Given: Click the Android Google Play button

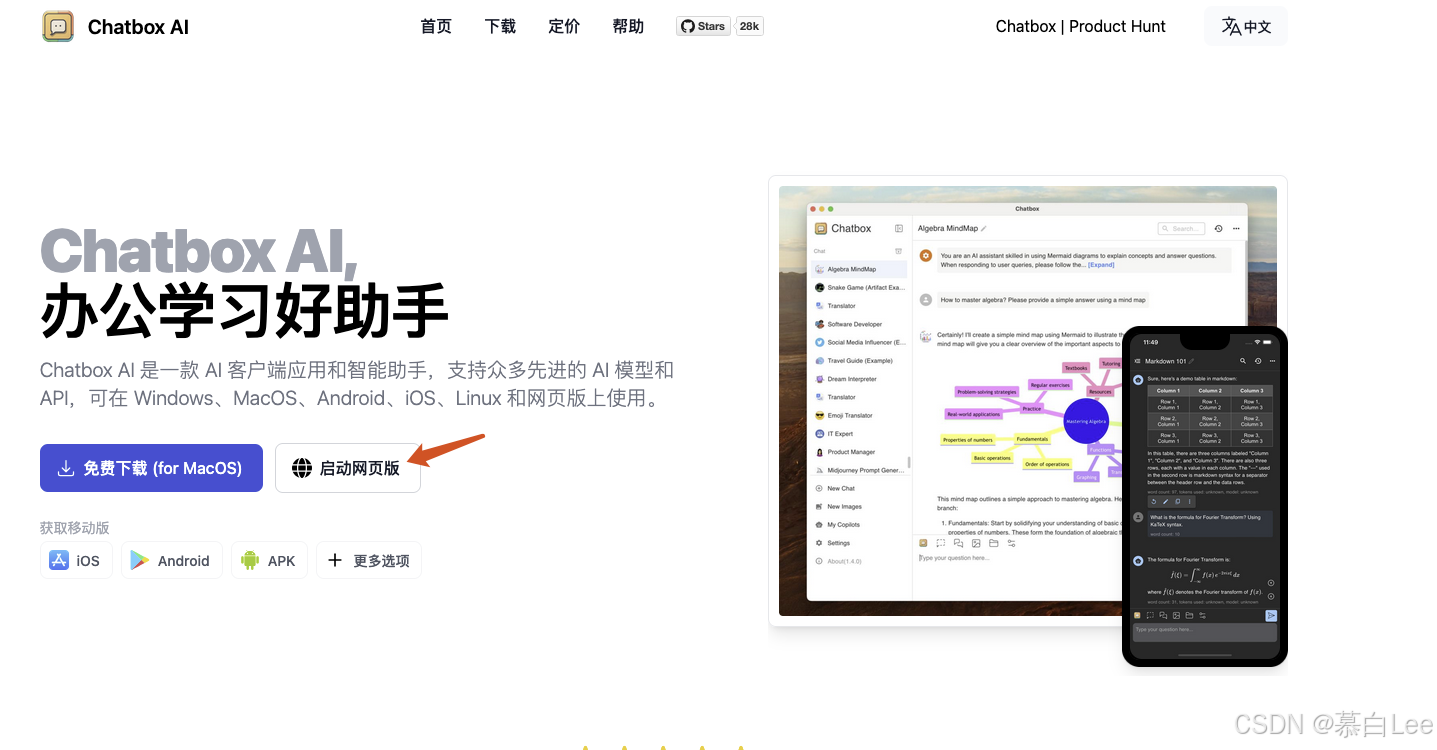Looking at the screenshot, I should coord(170,560).
